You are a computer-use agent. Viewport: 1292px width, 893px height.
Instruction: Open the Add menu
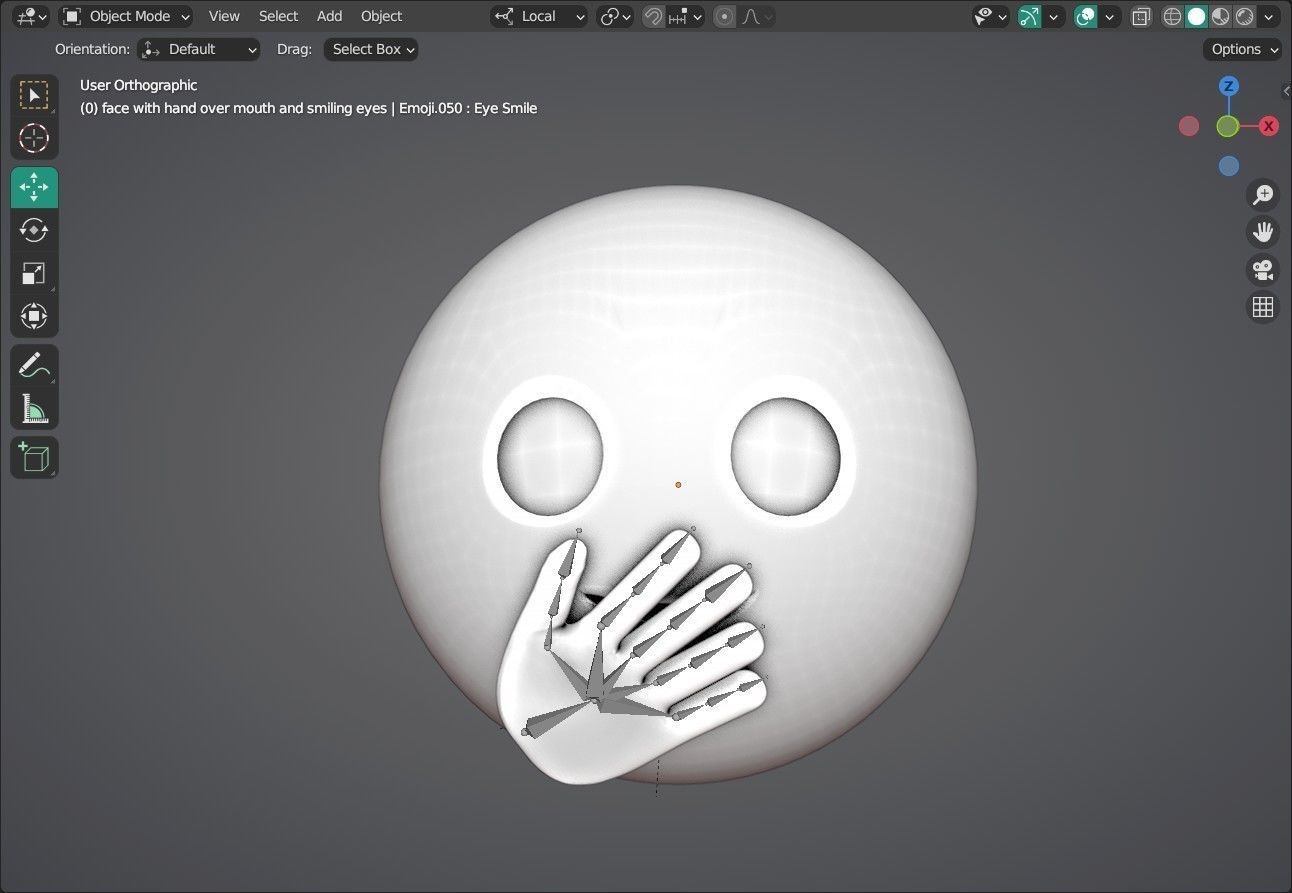pyautogui.click(x=329, y=16)
